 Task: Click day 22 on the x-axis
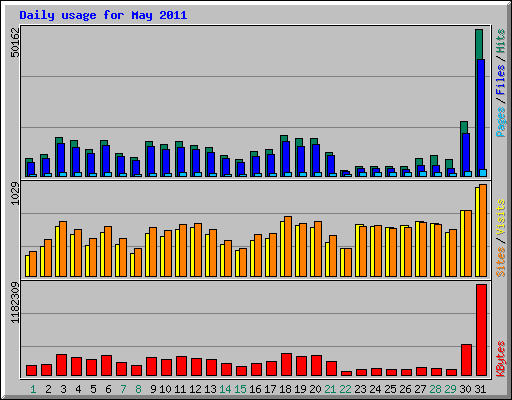click(x=345, y=389)
